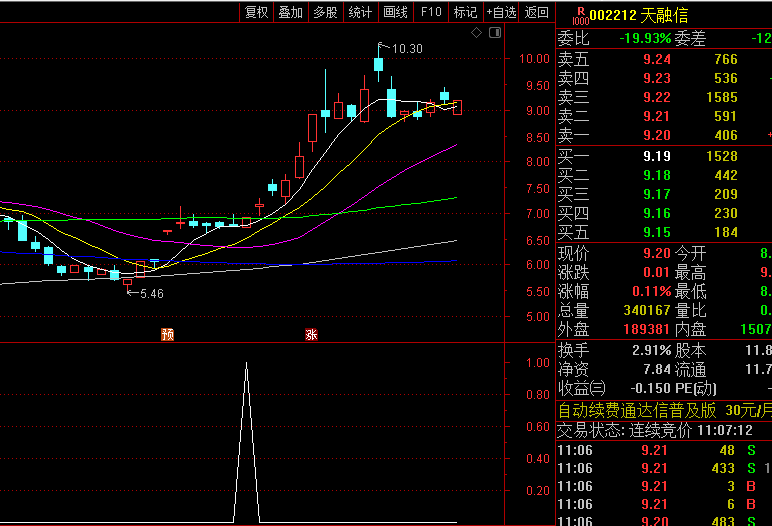Click 卖五 price 9.24
Screen dimensions: 772x526
pyautogui.click(x=657, y=60)
